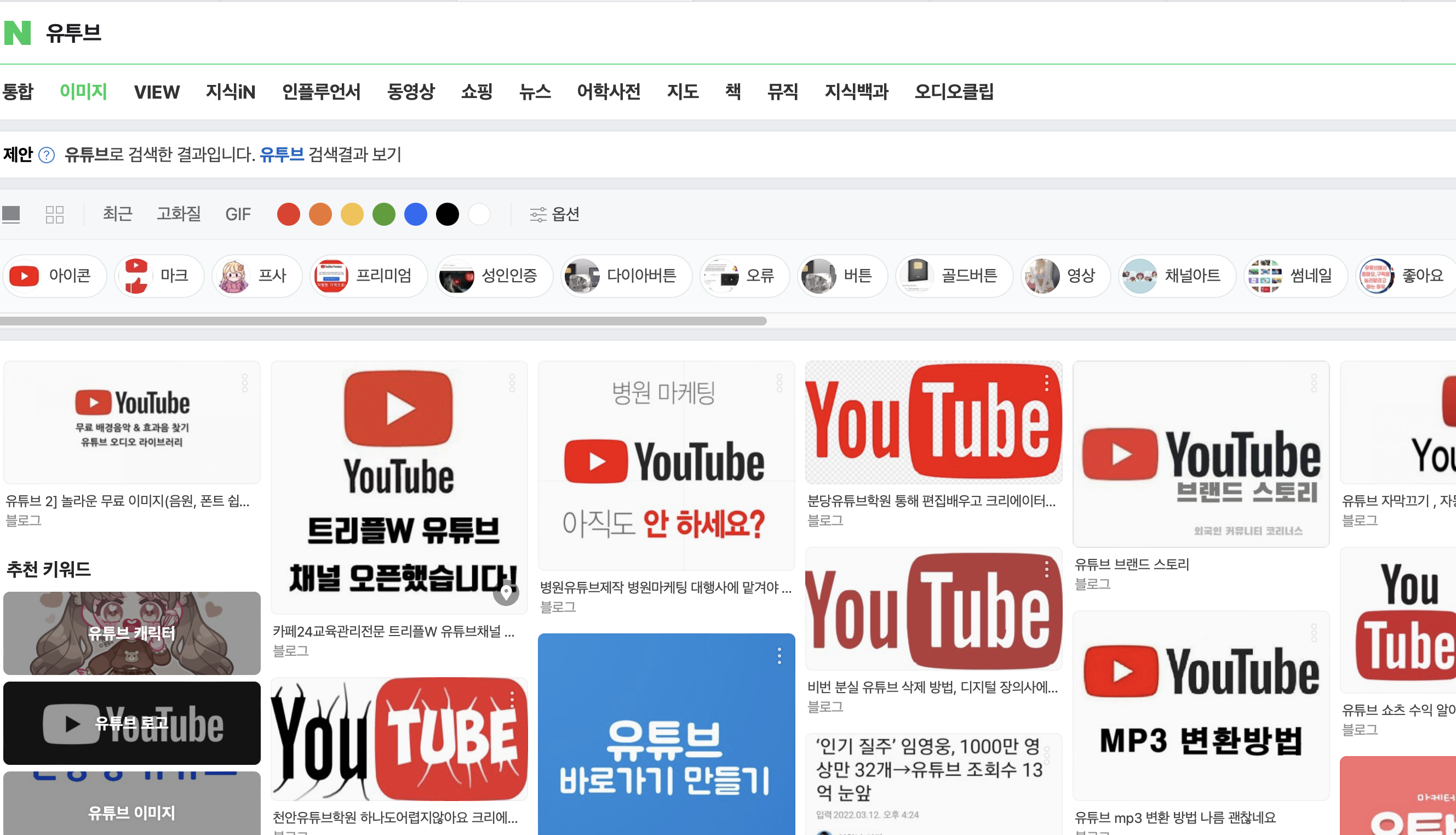Switch to the 동영상 tab

point(411,91)
